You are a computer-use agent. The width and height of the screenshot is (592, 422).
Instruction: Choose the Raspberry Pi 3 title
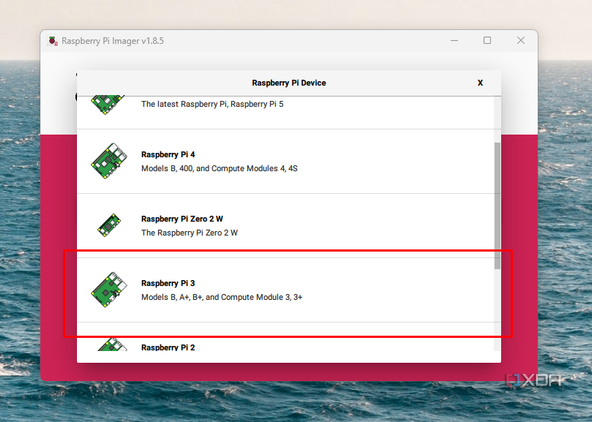point(168,283)
